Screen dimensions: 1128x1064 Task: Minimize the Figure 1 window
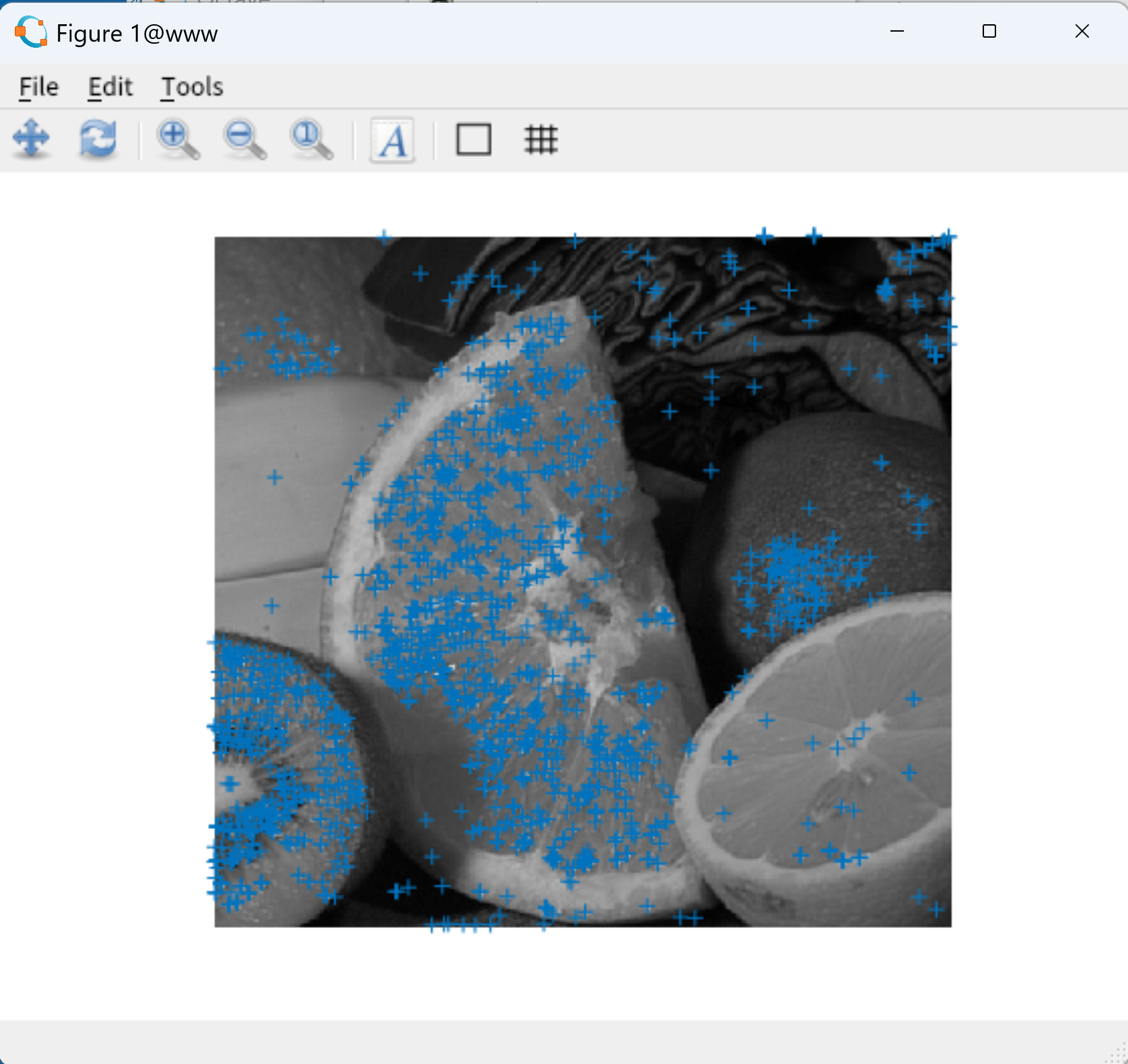click(x=896, y=31)
